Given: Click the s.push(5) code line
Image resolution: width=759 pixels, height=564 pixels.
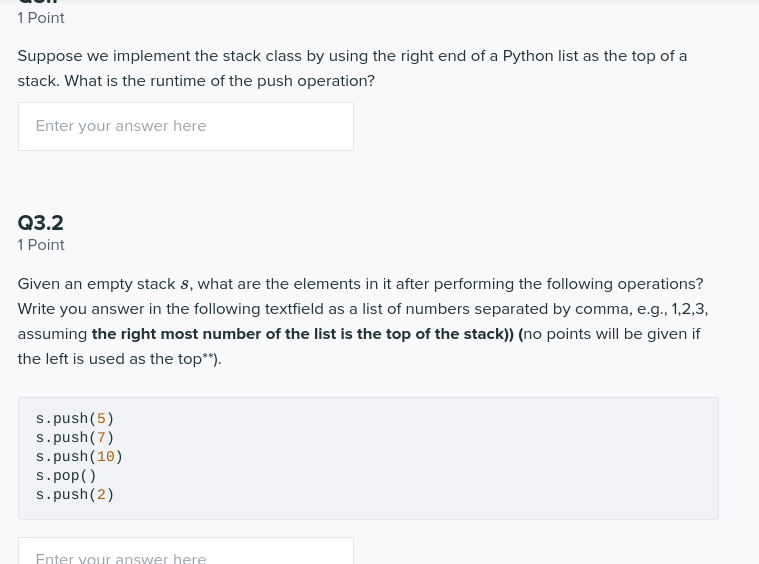Looking at the screenshot, I should 75,418.
